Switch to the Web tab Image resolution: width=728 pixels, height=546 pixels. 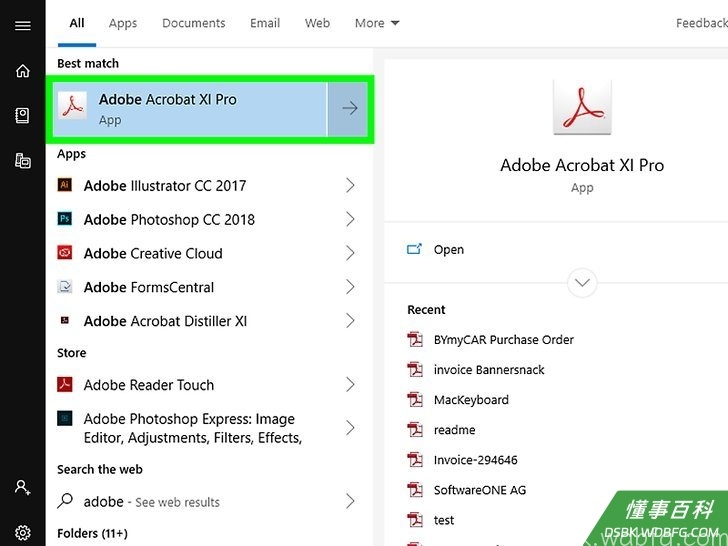pyautogui.click(x=318, y=23)
